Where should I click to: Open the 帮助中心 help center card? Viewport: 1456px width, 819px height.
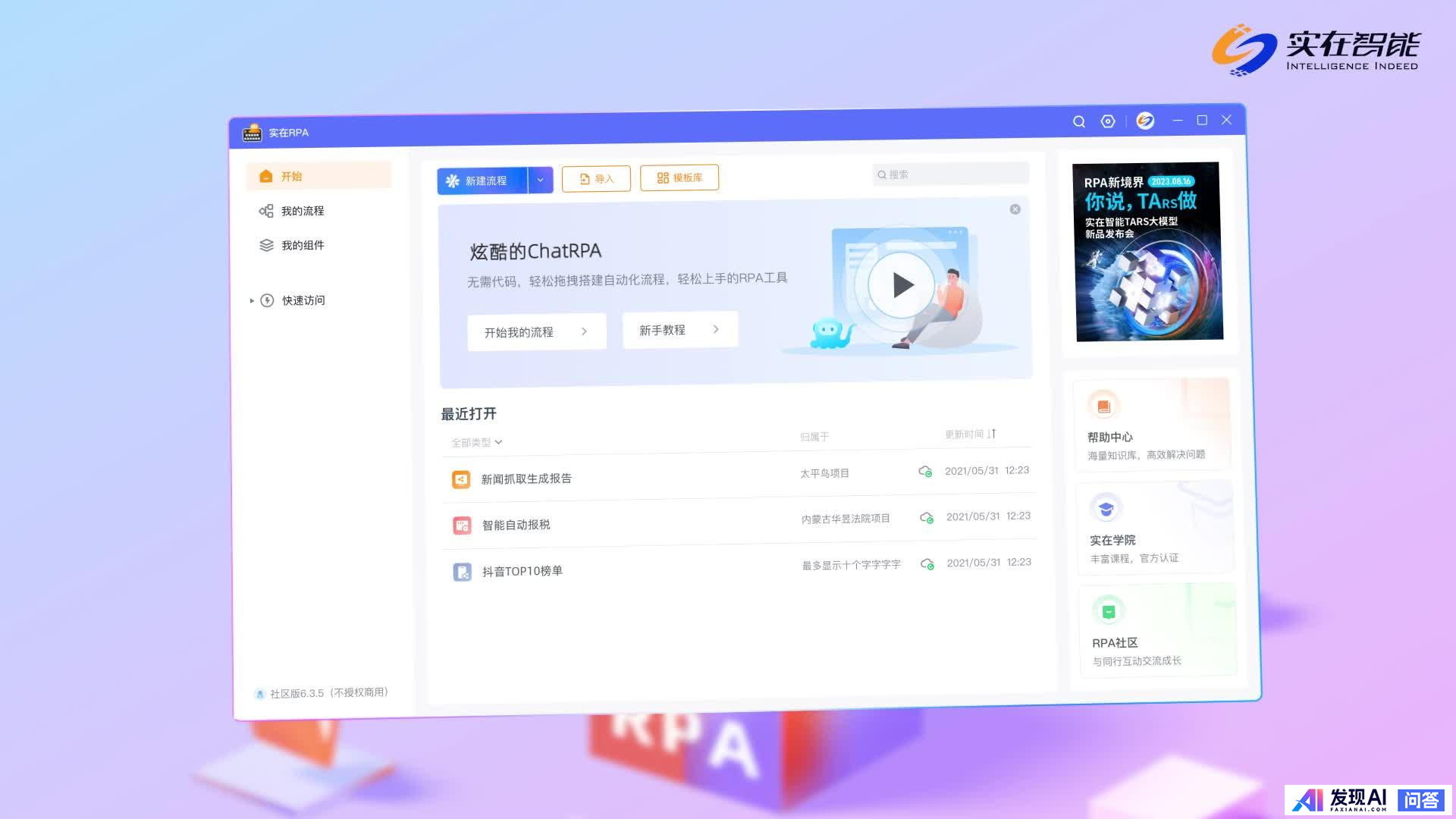coord(1151,425)
